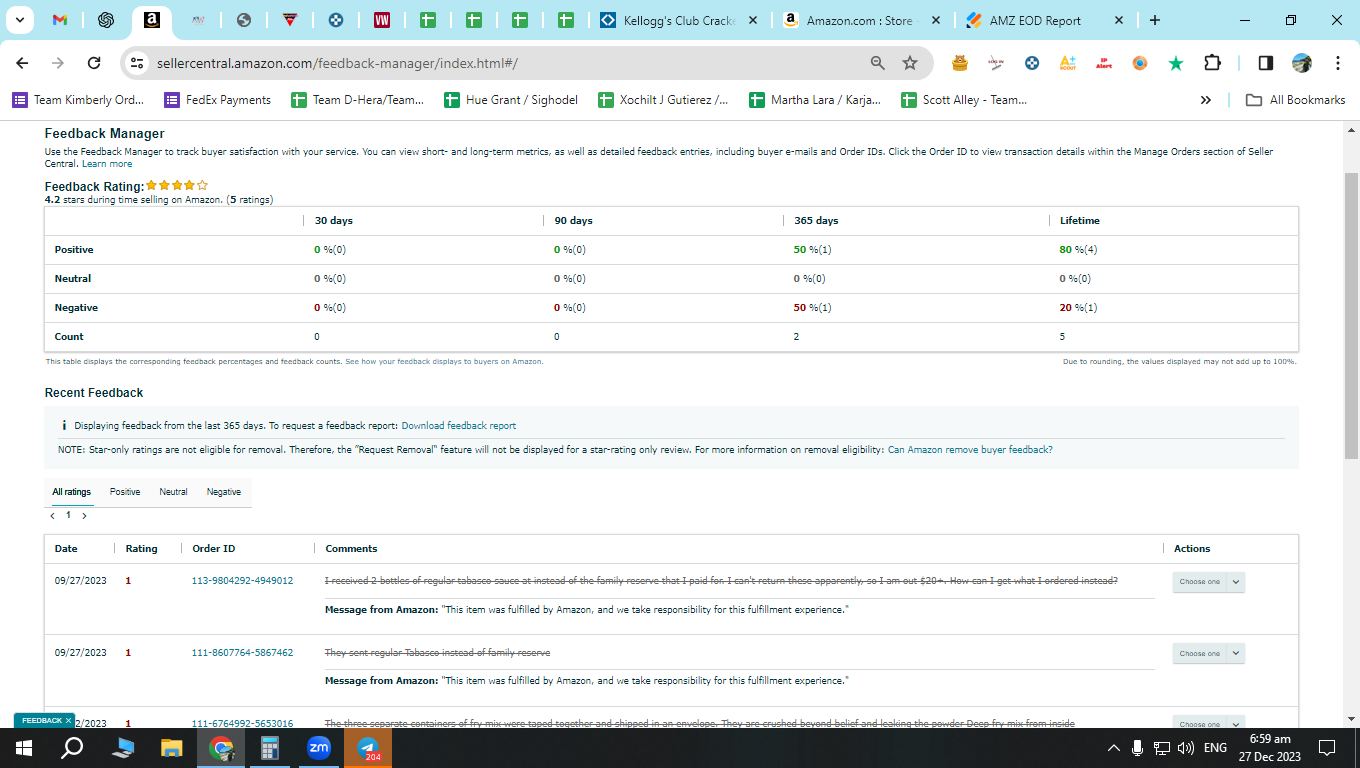The image size is (1360, 768).
Task: Open Telegram from the taskbar
Action: [368, 748]
